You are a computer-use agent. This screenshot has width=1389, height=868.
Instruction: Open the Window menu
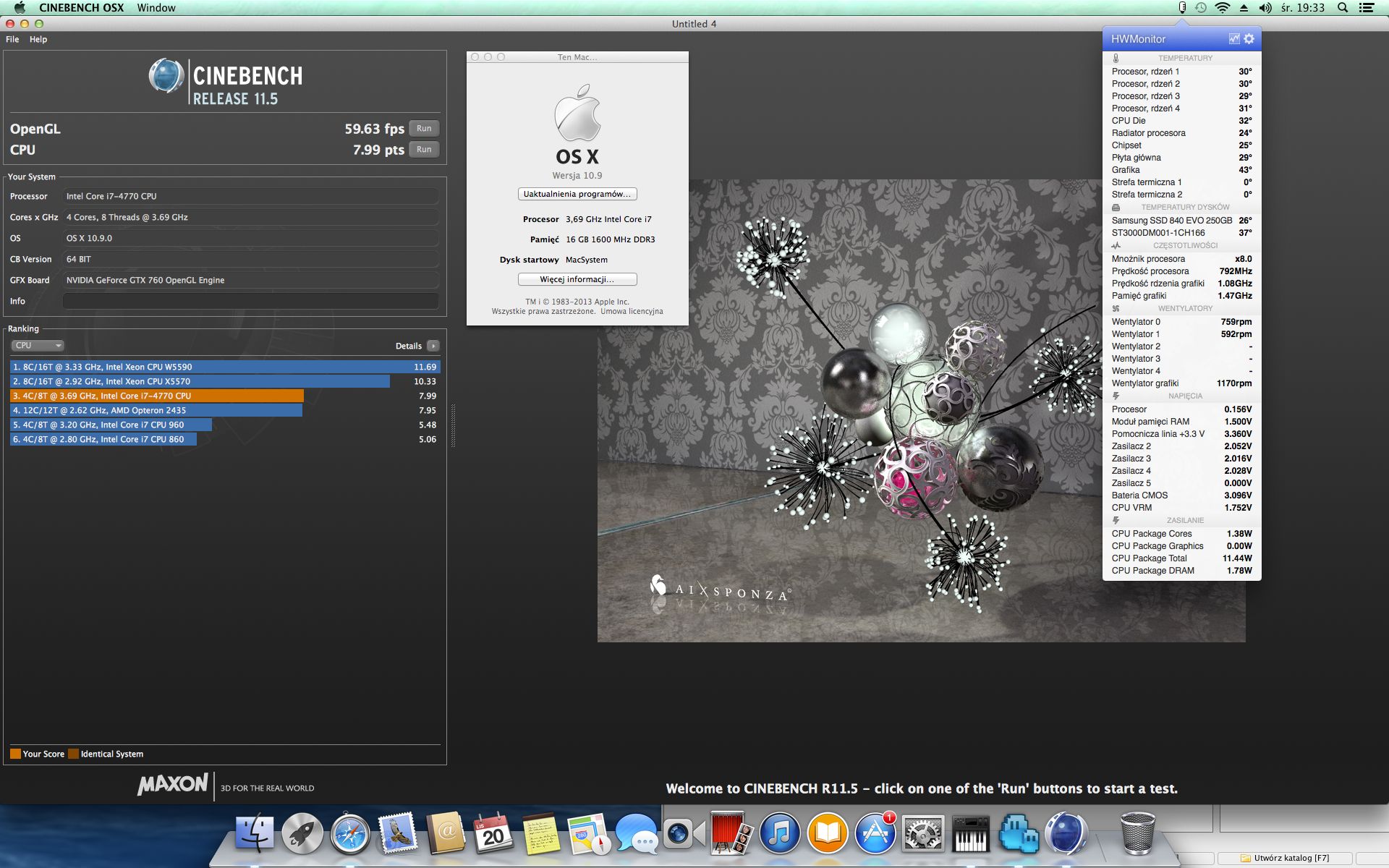tap(156, 8)
